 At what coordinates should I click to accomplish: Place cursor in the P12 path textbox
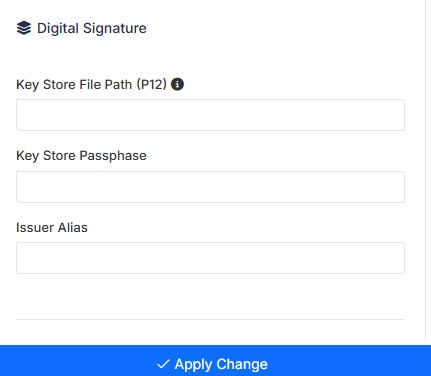(210, 115)
